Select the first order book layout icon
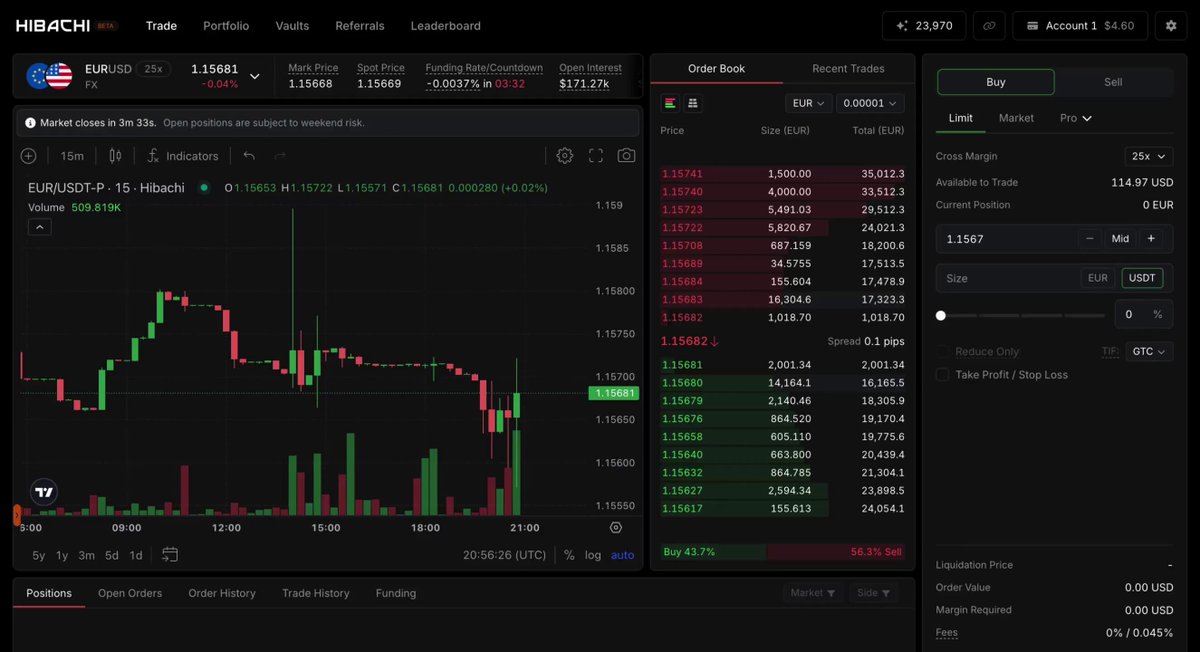Screen dimensions: 1200x652 click(x=670, y=103)
